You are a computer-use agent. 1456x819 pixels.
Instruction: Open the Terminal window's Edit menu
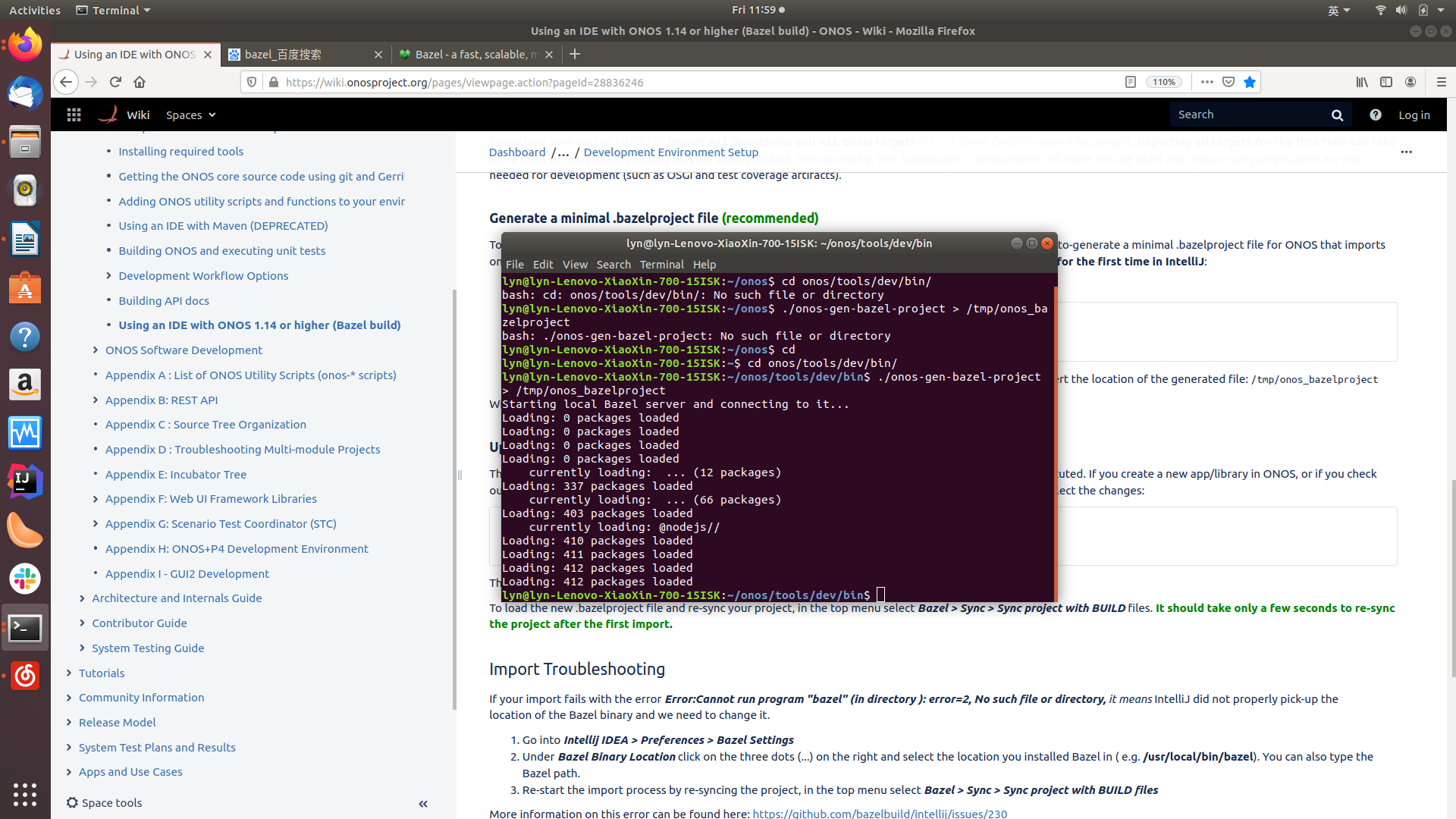543,265
